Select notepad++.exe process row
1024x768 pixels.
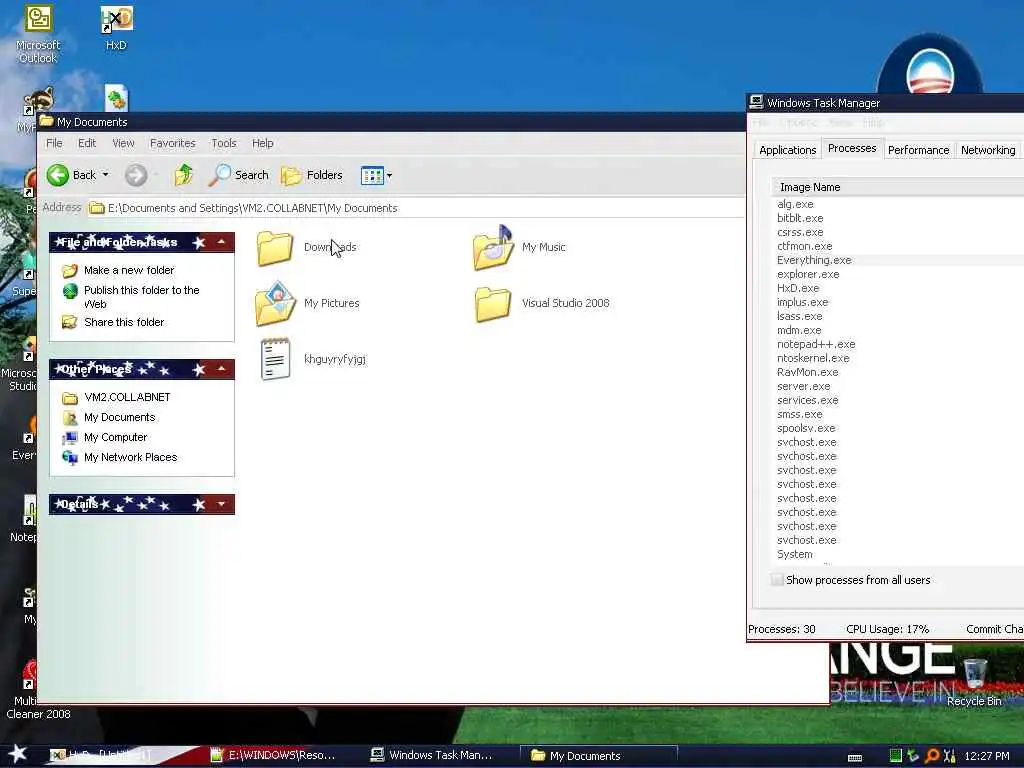pyautogui.click(x=897, y=344)
